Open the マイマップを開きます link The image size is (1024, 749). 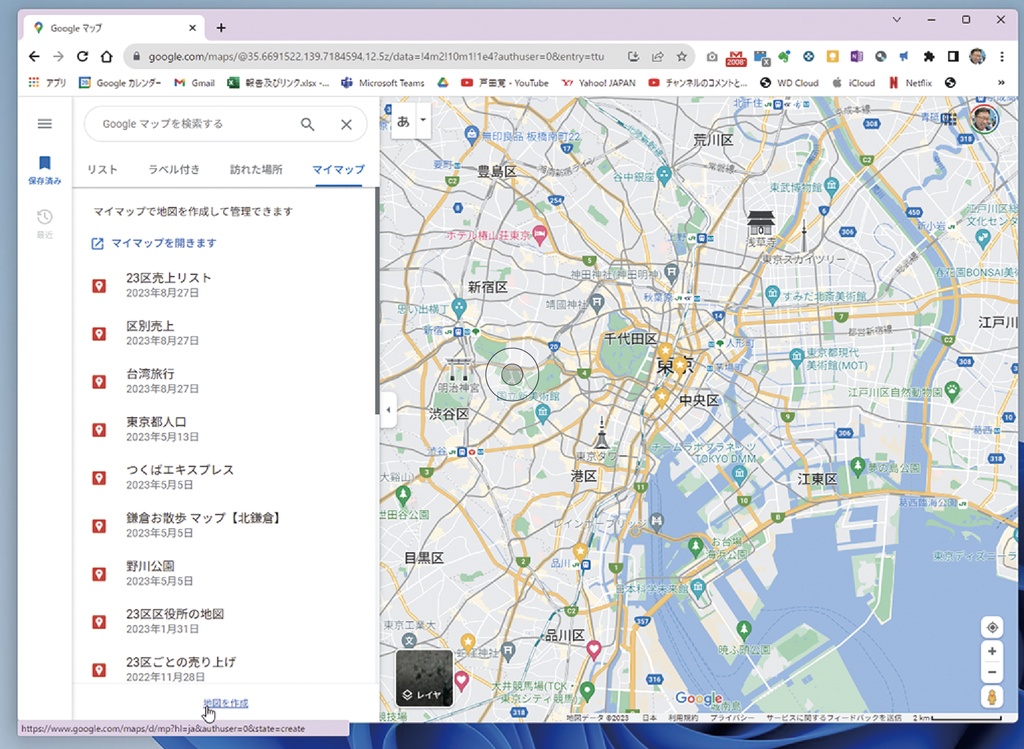pos(154,243)
